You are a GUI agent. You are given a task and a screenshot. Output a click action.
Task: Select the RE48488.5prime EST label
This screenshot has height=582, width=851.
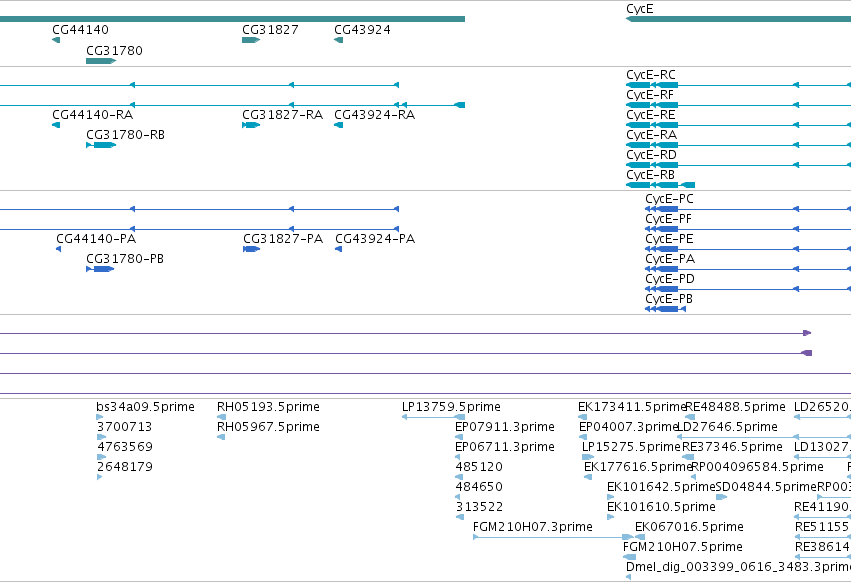click(x=735, y=407)
